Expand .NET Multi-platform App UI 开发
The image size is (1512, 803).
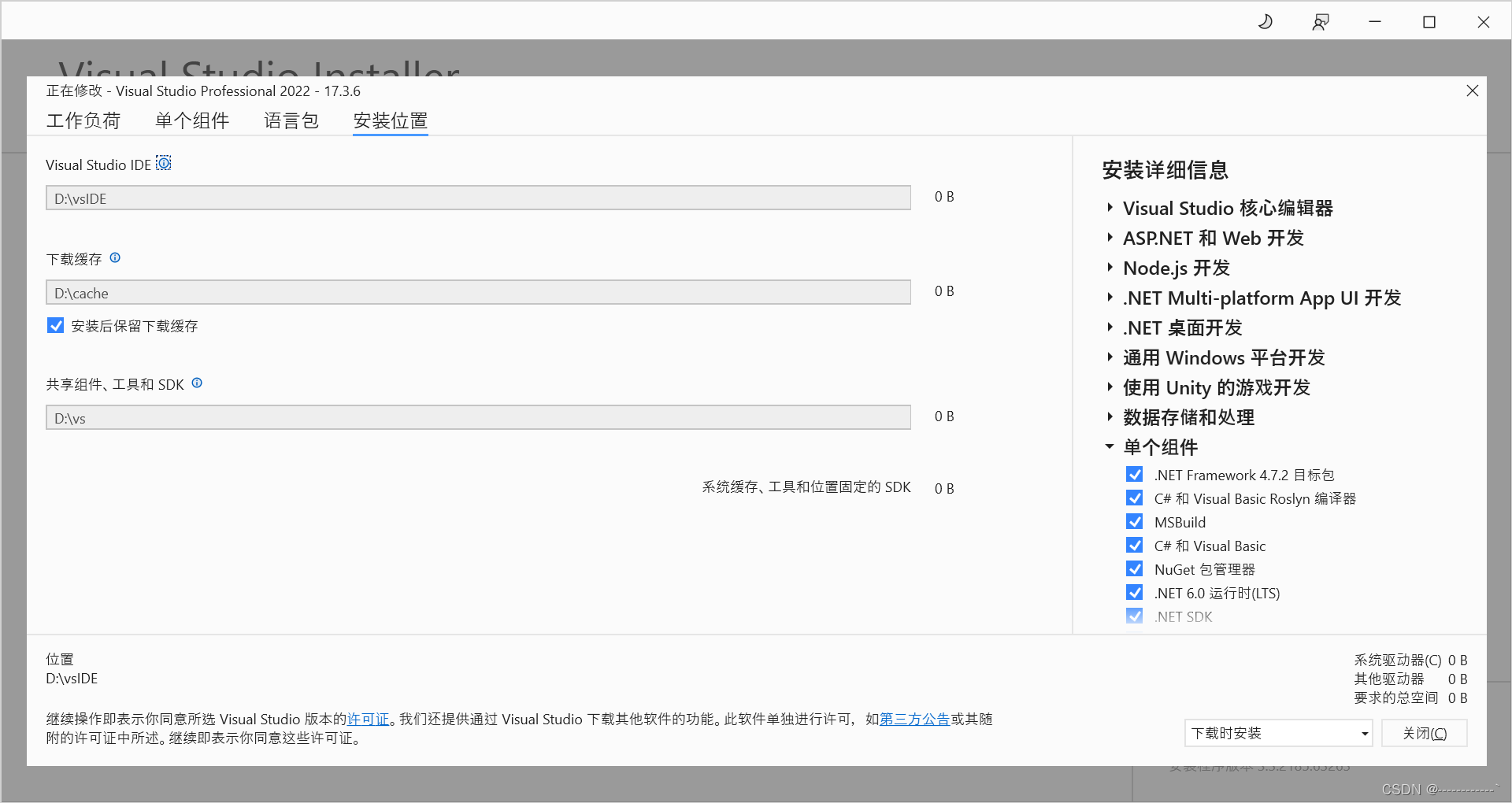(1110, 298)
